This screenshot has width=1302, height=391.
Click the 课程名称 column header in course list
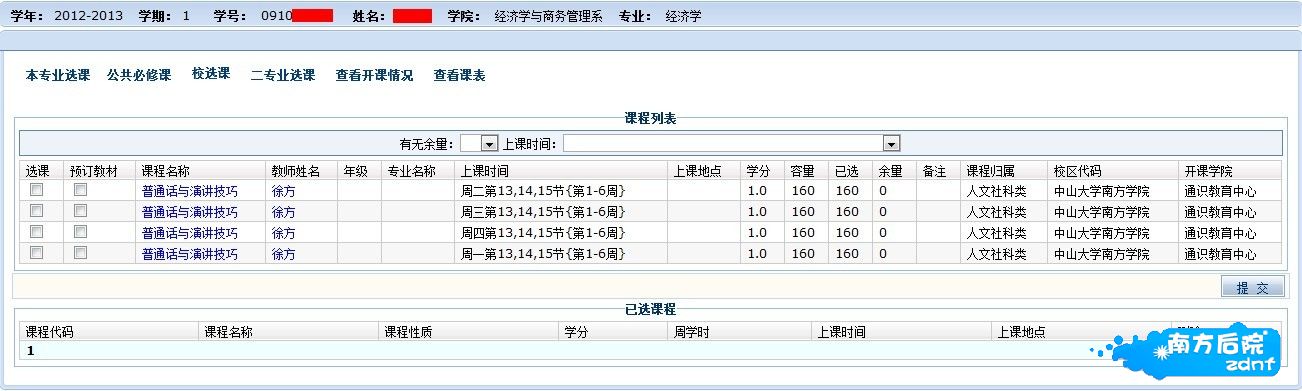[166, 171]
